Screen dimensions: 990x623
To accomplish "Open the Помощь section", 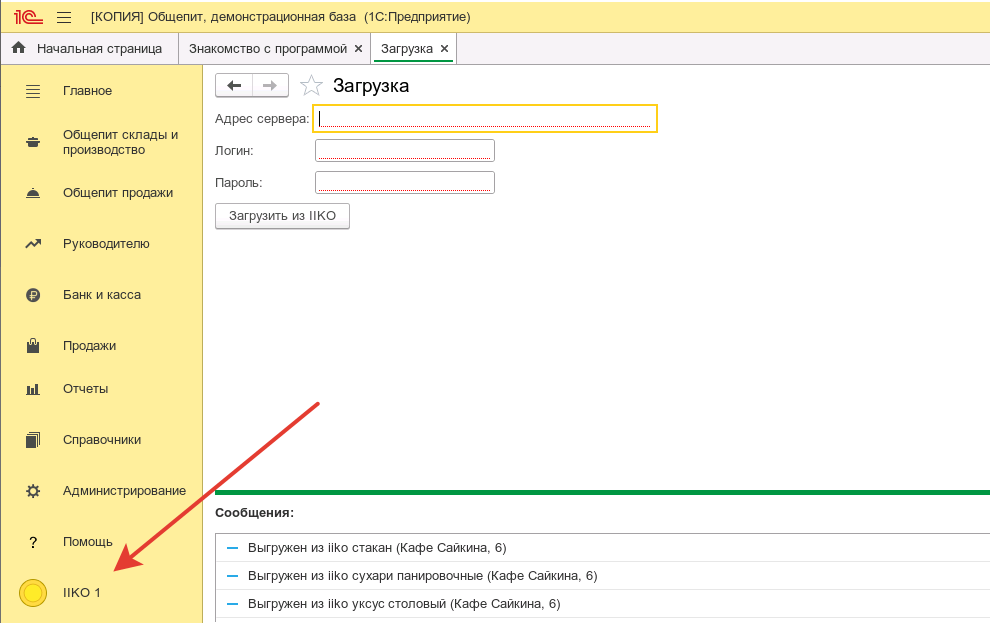I will pyautogui.click(x=102, y=542).
